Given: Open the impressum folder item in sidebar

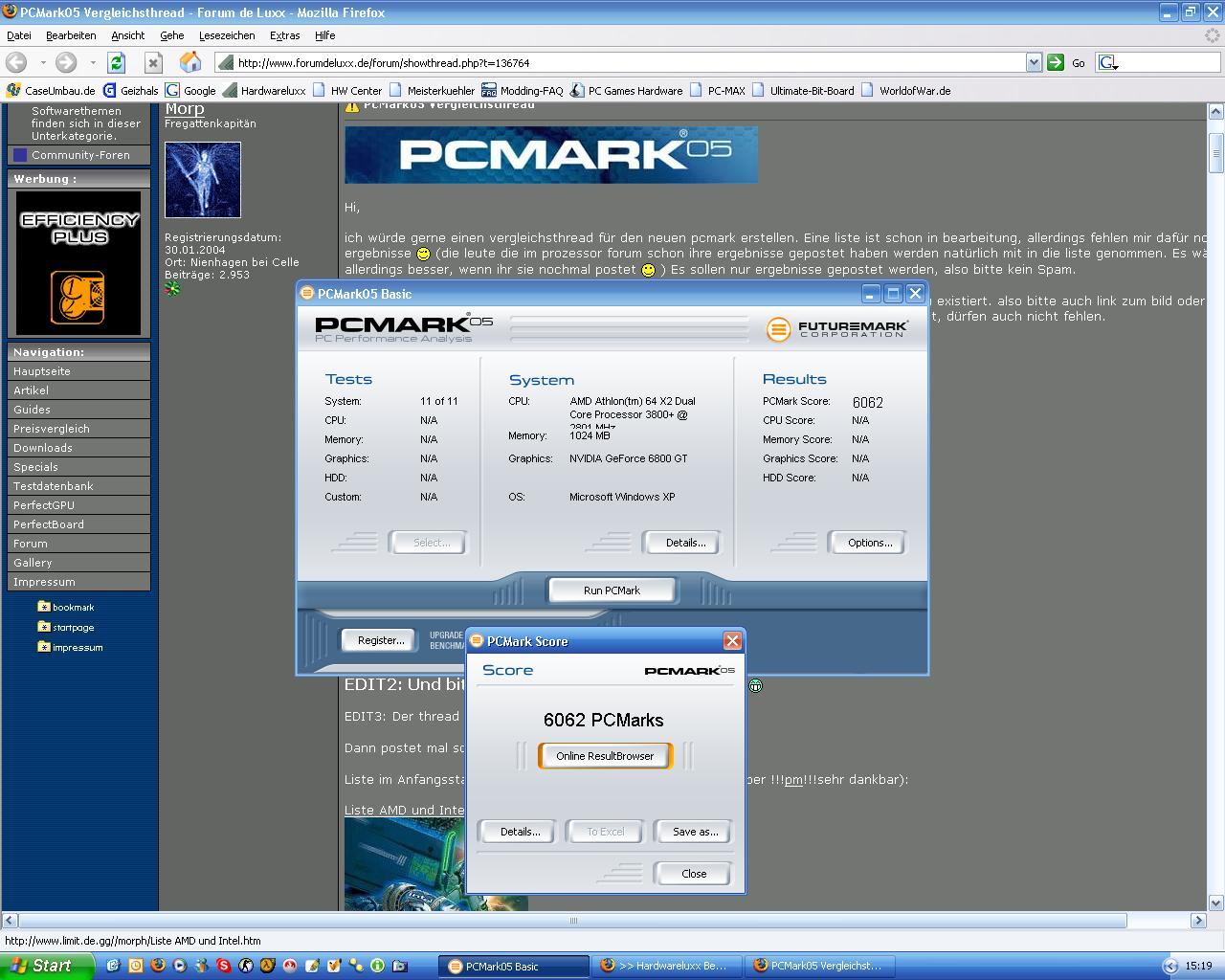Looking at the screenshot, I should click(70, 647).
